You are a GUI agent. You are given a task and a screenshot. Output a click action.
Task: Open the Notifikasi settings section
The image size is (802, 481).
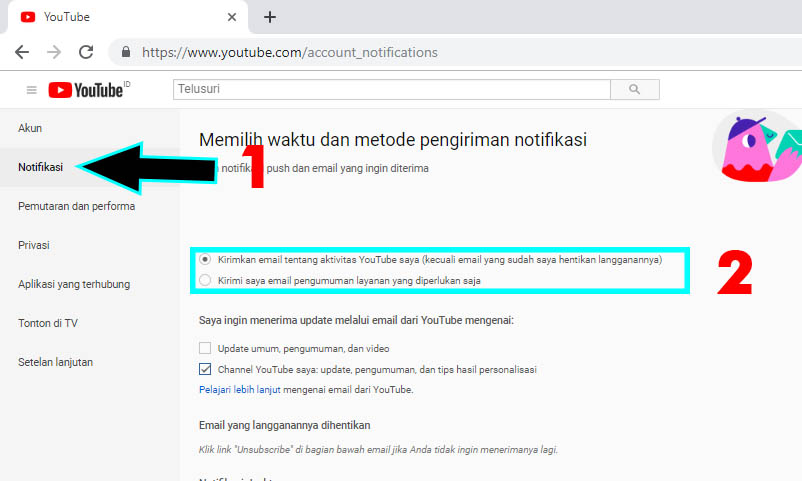point(40,167)
